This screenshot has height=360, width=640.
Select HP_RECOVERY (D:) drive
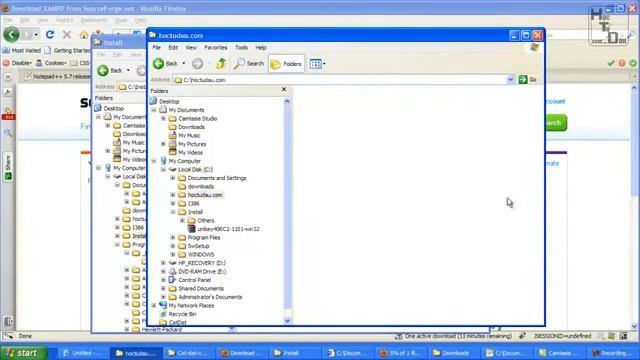tap(202, 263)
